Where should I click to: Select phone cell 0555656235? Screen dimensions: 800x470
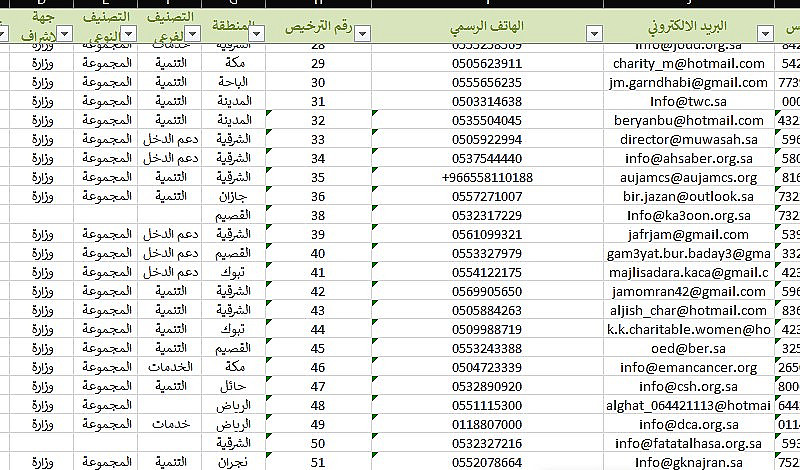point(487,82)
